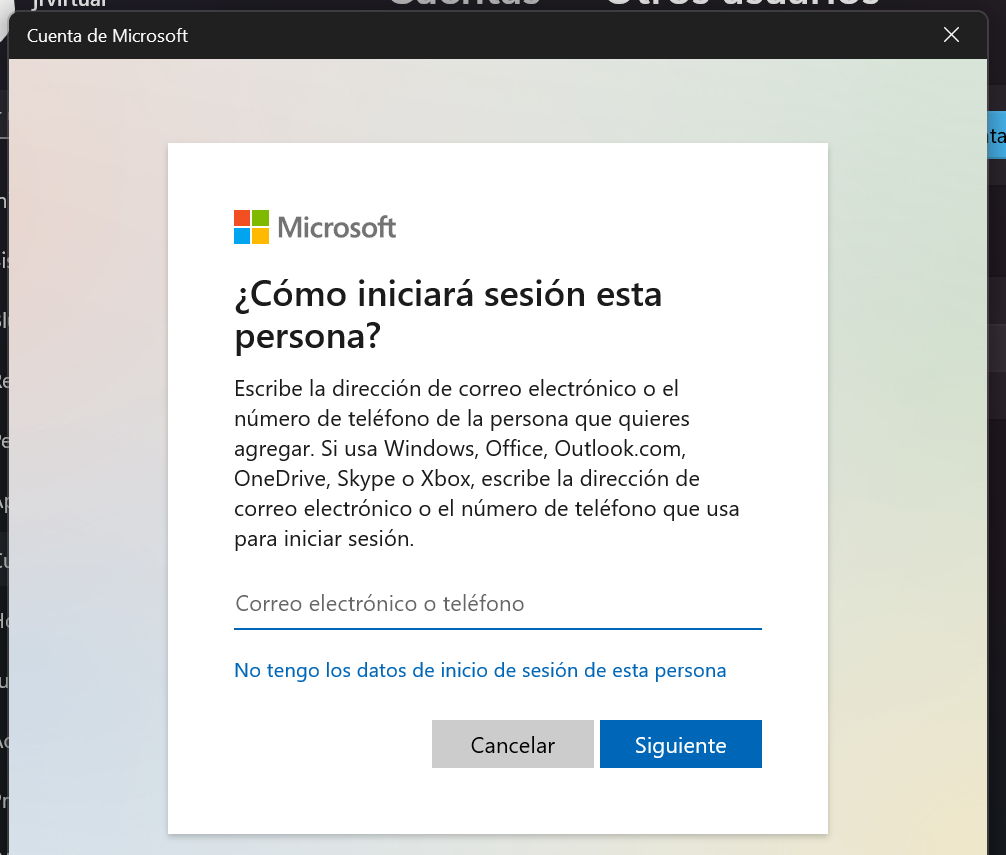Screen dimensions: 1006x855
Task: Select the Cuentas breadcrumb behind the dialog
Action: (x=465, y=4)
